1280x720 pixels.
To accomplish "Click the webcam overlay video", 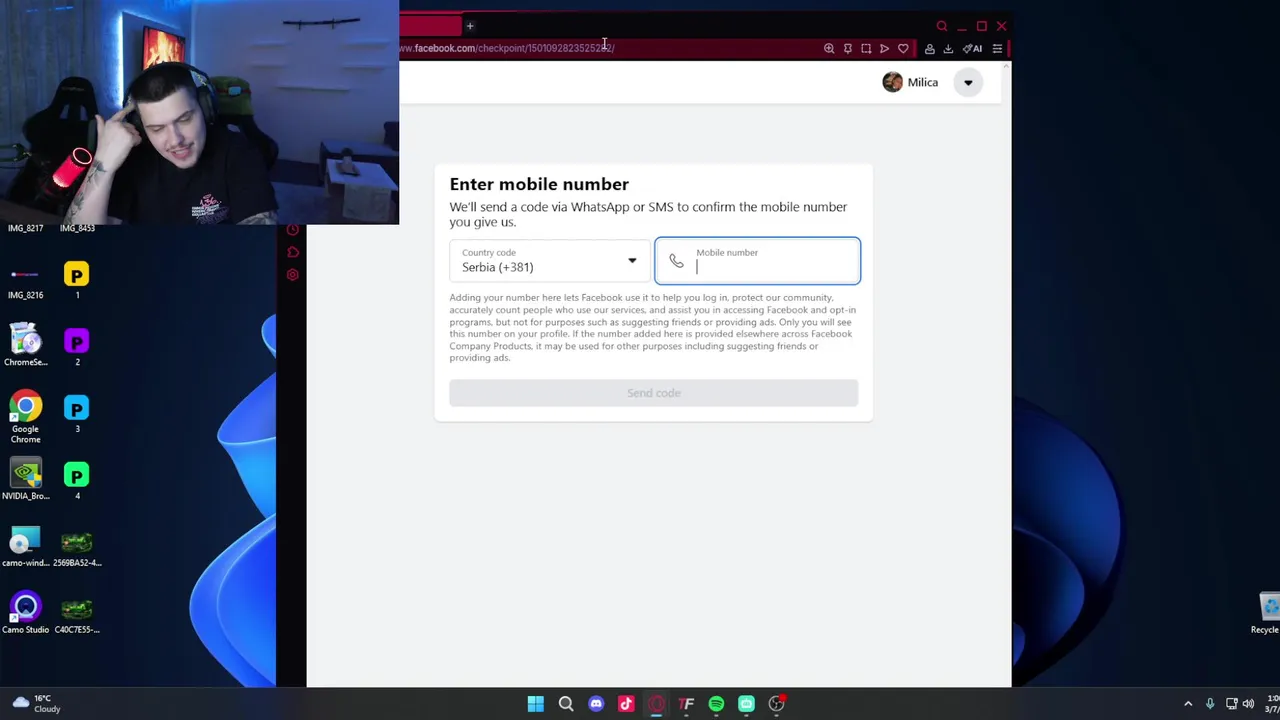I will (200, 112).
